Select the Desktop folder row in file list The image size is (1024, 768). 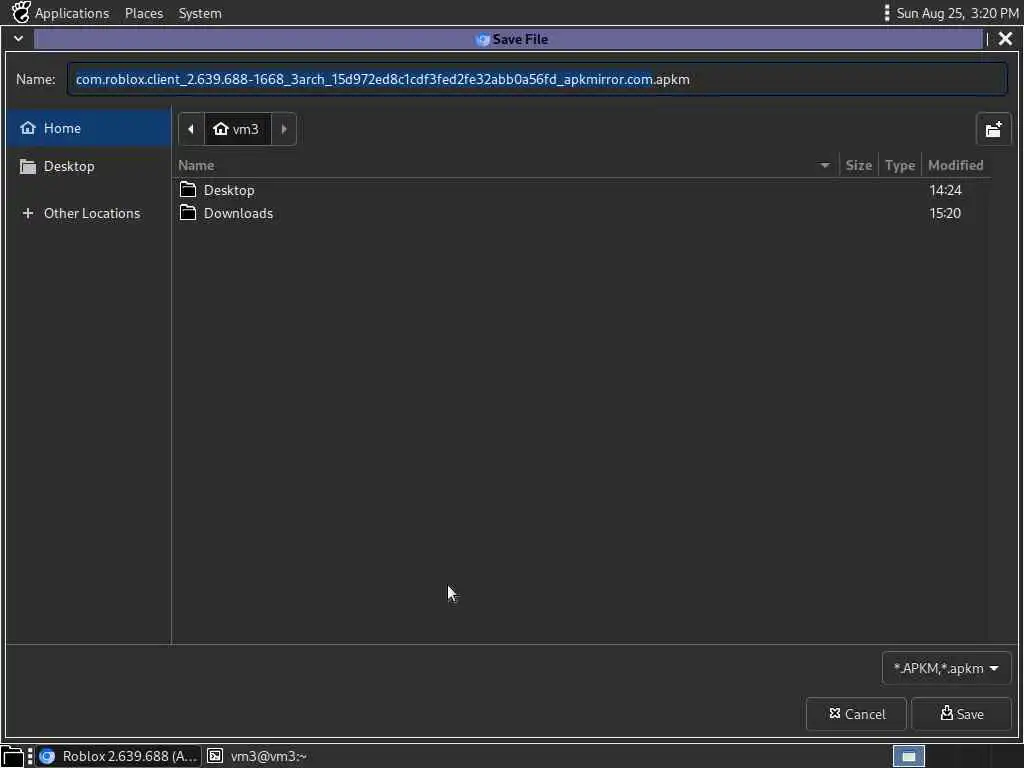pyautogui.click(x=583, y=190)
